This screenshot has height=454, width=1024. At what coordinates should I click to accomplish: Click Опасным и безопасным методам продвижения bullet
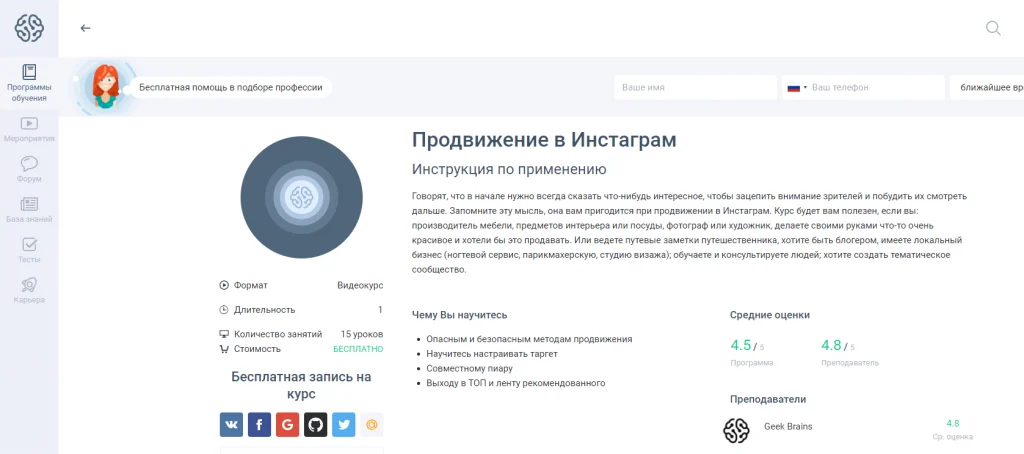point(529,339)
